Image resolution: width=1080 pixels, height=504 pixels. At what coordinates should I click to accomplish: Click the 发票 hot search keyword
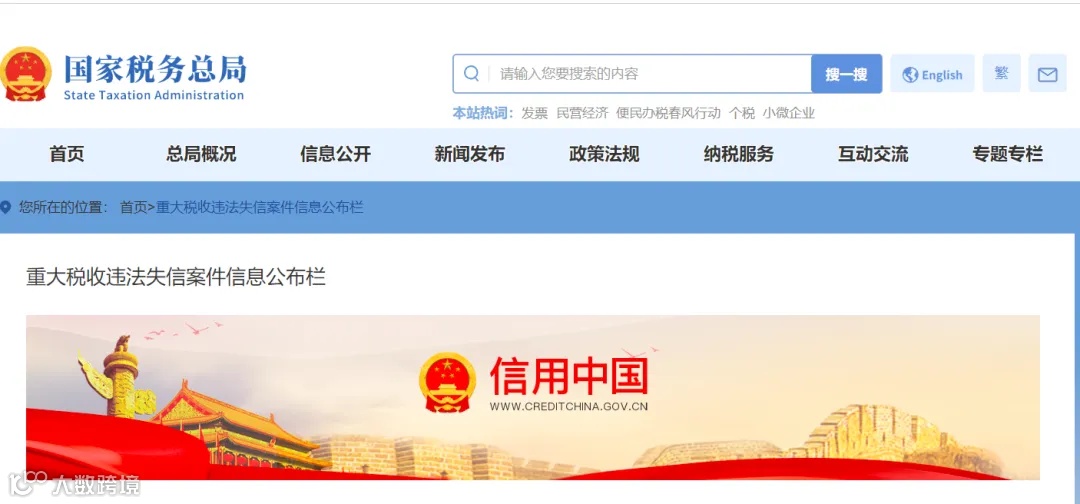[534, 114]
